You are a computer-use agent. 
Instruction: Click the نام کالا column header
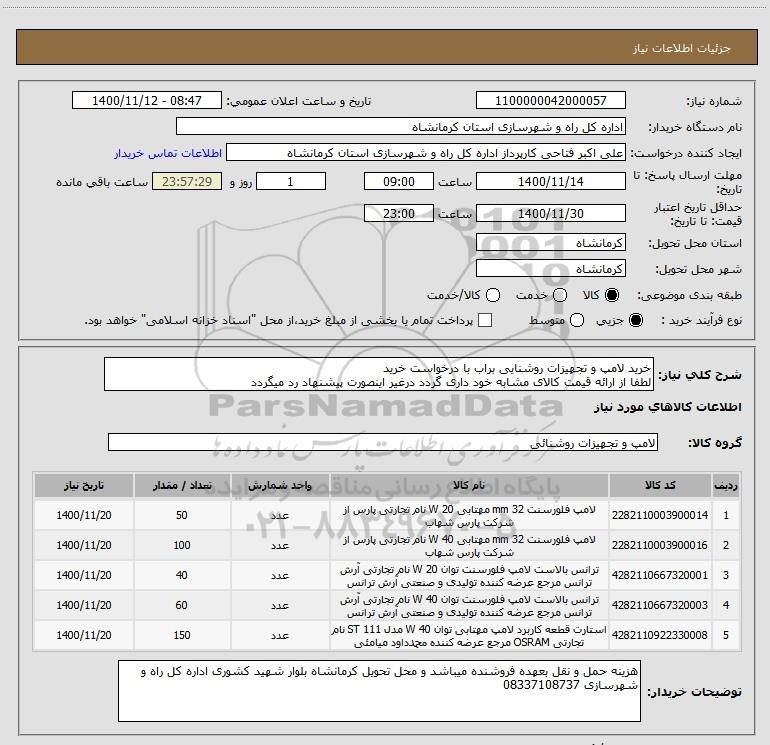(x=469, y=486)
